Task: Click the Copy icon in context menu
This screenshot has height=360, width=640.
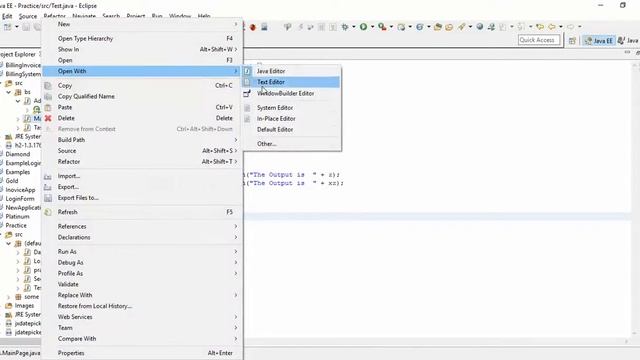Action: pos(48,86)
